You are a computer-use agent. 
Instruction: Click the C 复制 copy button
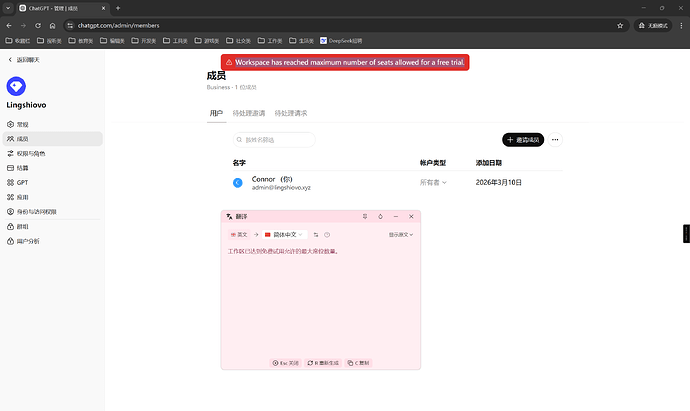click(x=358, y=363)
